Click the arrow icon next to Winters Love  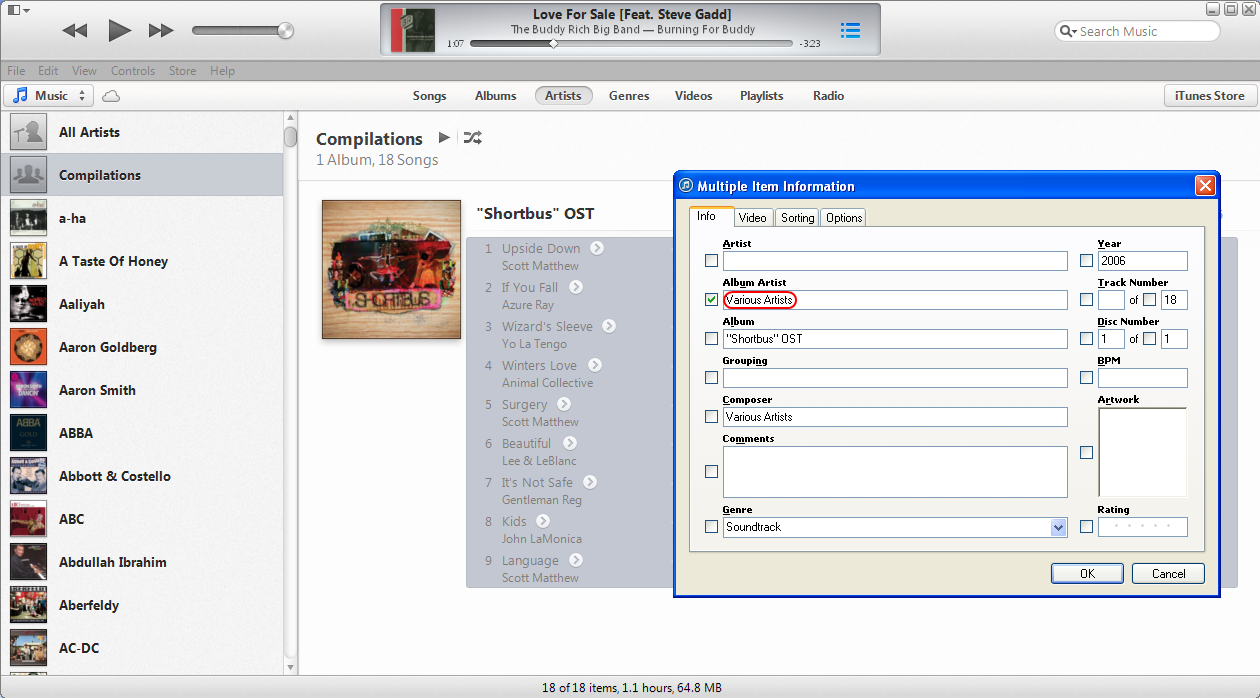pos(595,365)
